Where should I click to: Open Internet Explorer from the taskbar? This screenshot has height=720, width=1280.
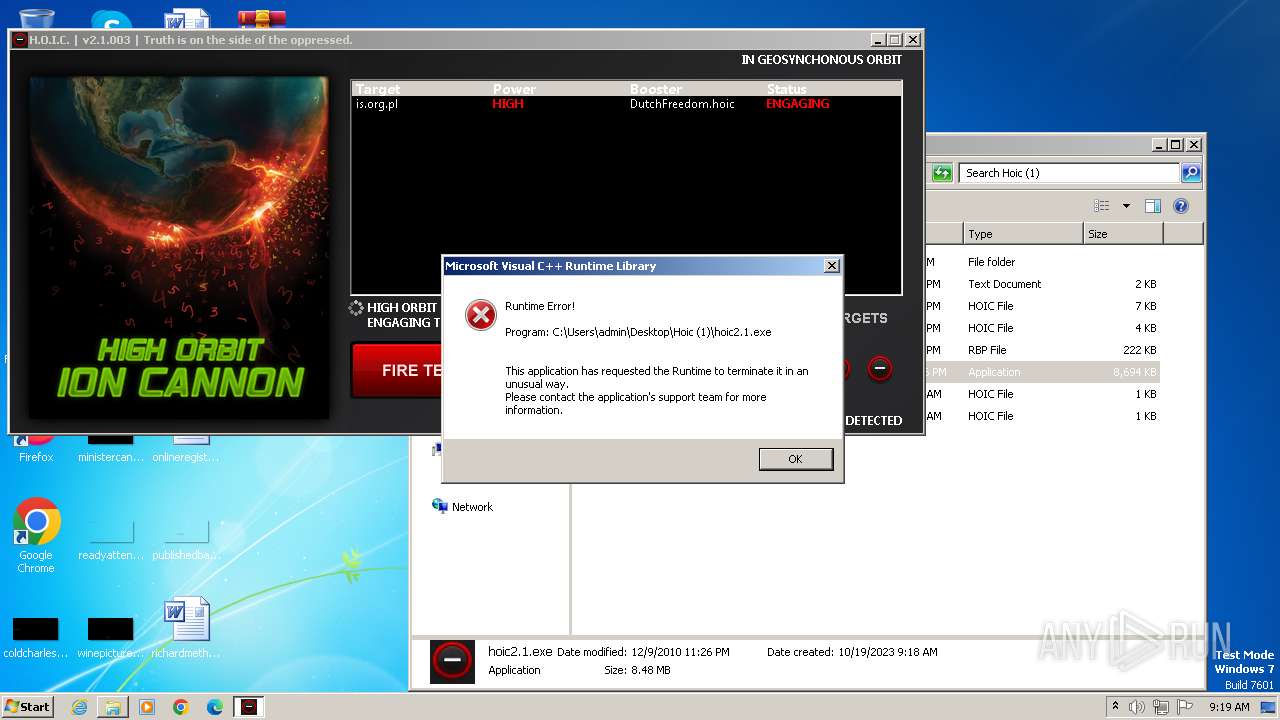[79, 707]
